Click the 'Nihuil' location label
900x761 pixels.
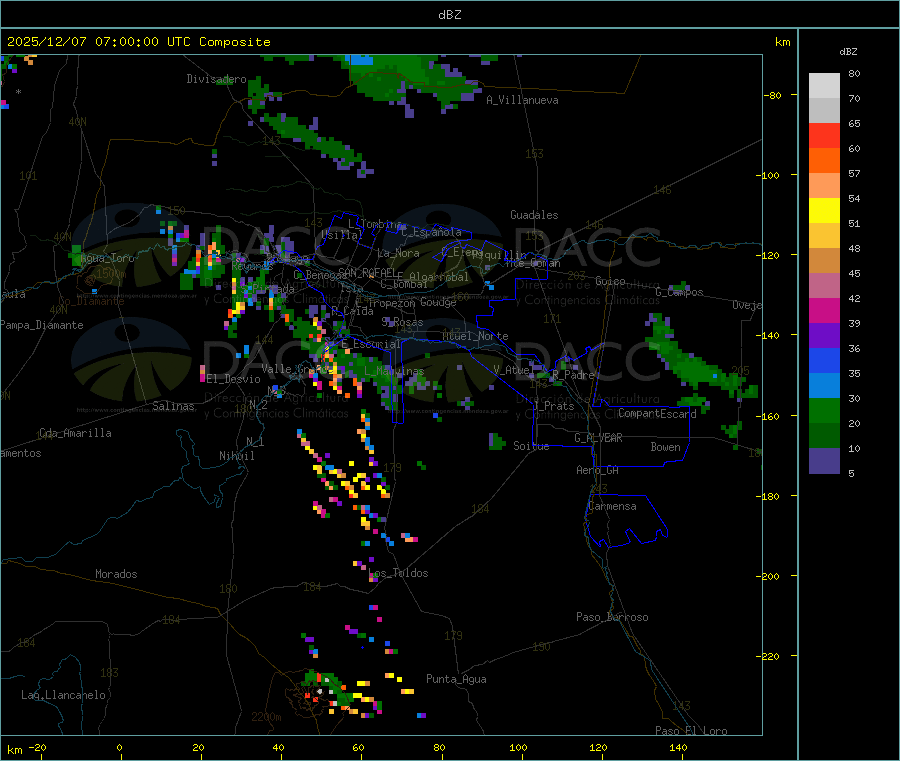tap(237, 456)
